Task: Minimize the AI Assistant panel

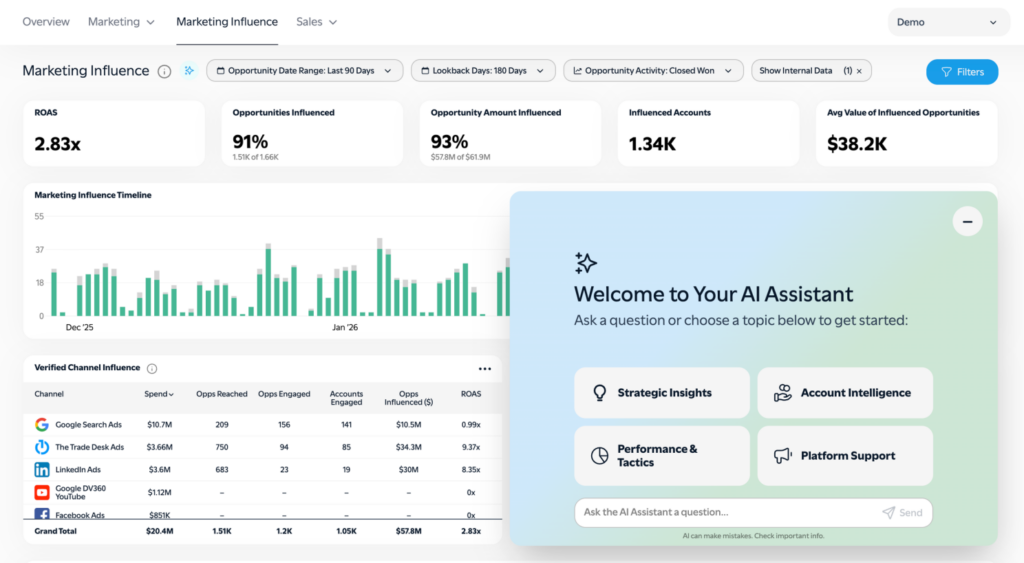Action: point(967,221)
